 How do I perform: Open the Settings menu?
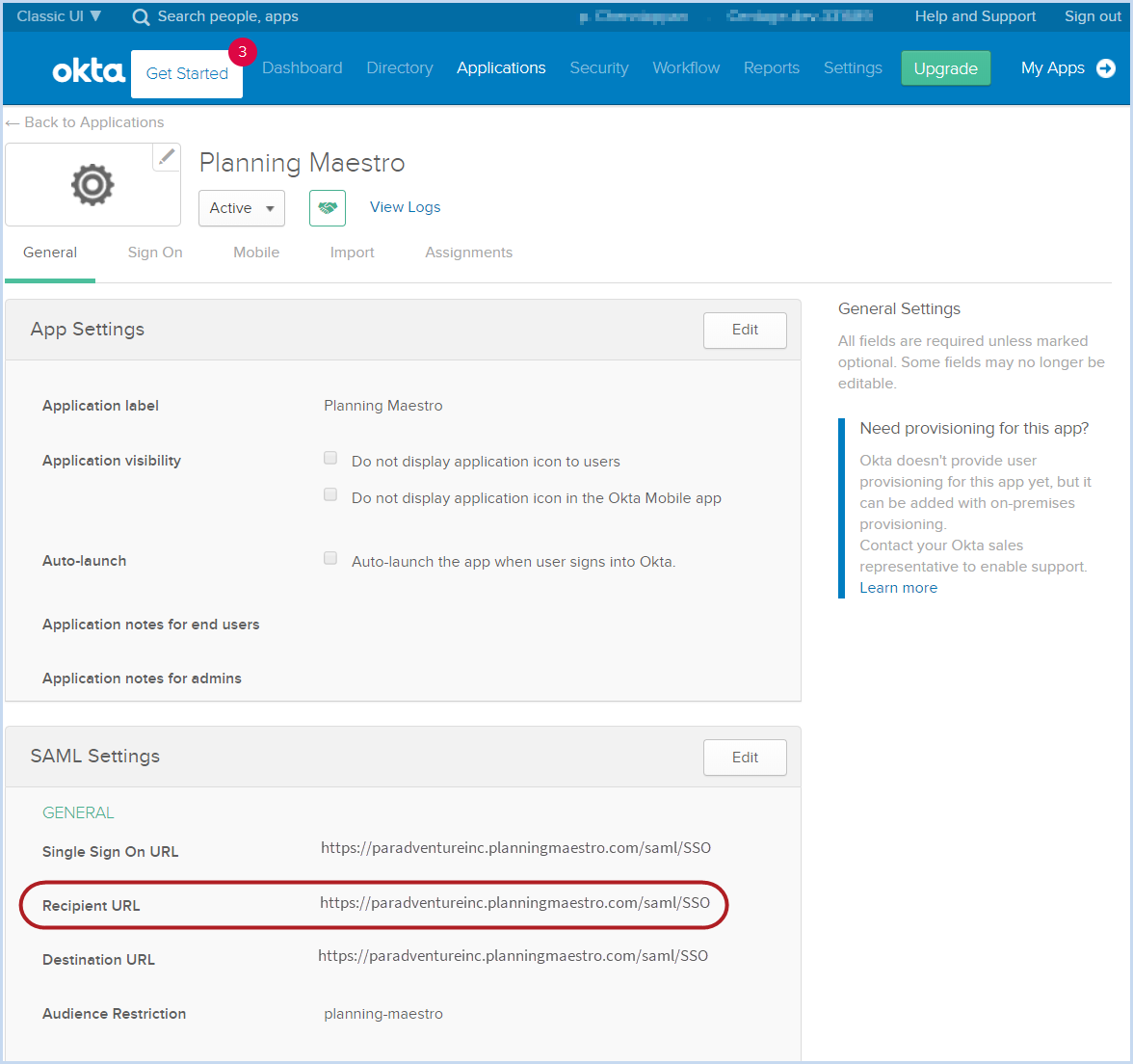point(853,67)
